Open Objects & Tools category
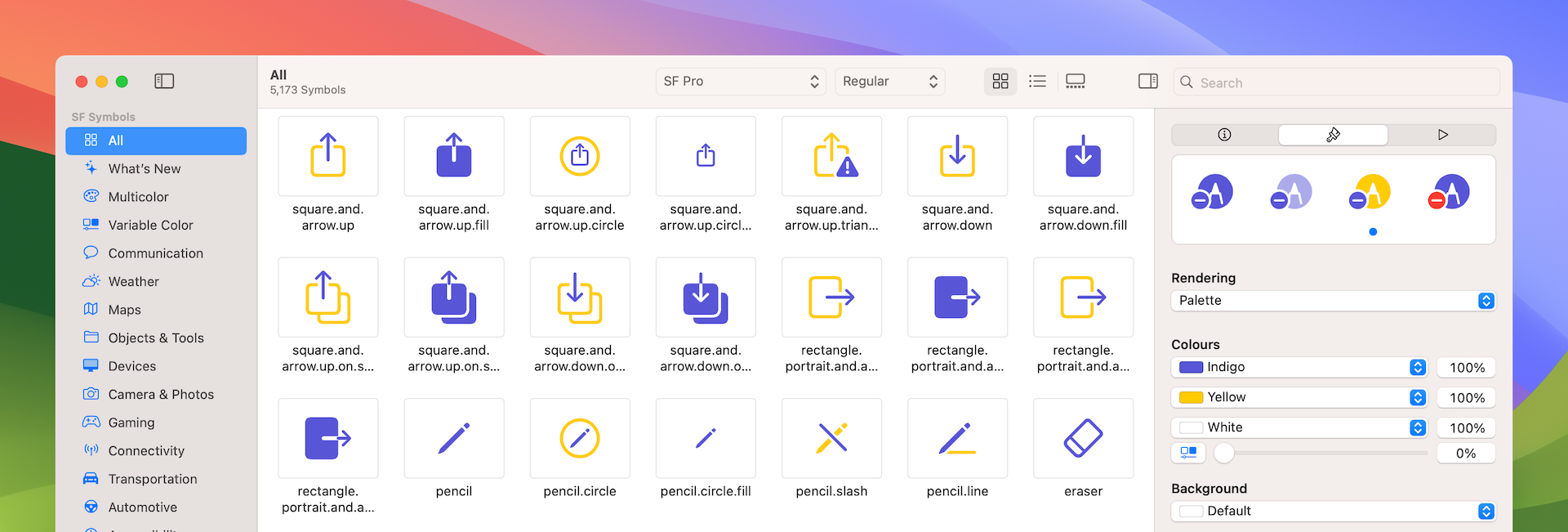The width and height of the screenshot is (1568, 532). (156, 338)
